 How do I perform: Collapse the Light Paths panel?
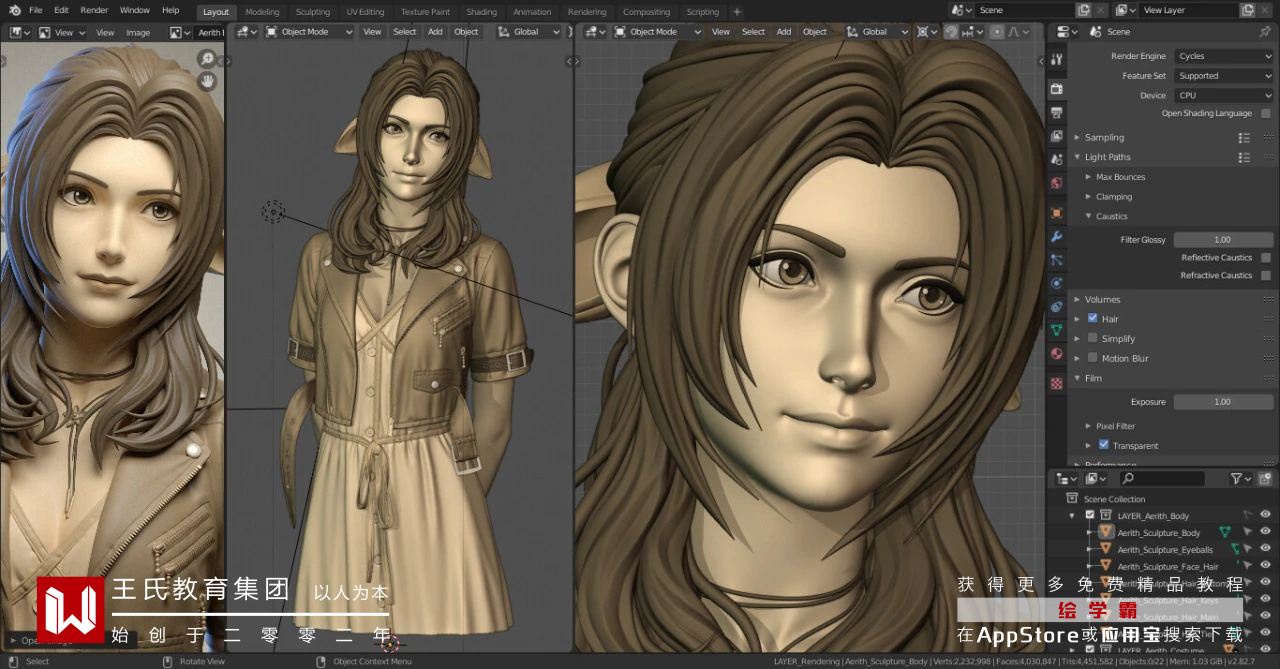[1108, 158]
